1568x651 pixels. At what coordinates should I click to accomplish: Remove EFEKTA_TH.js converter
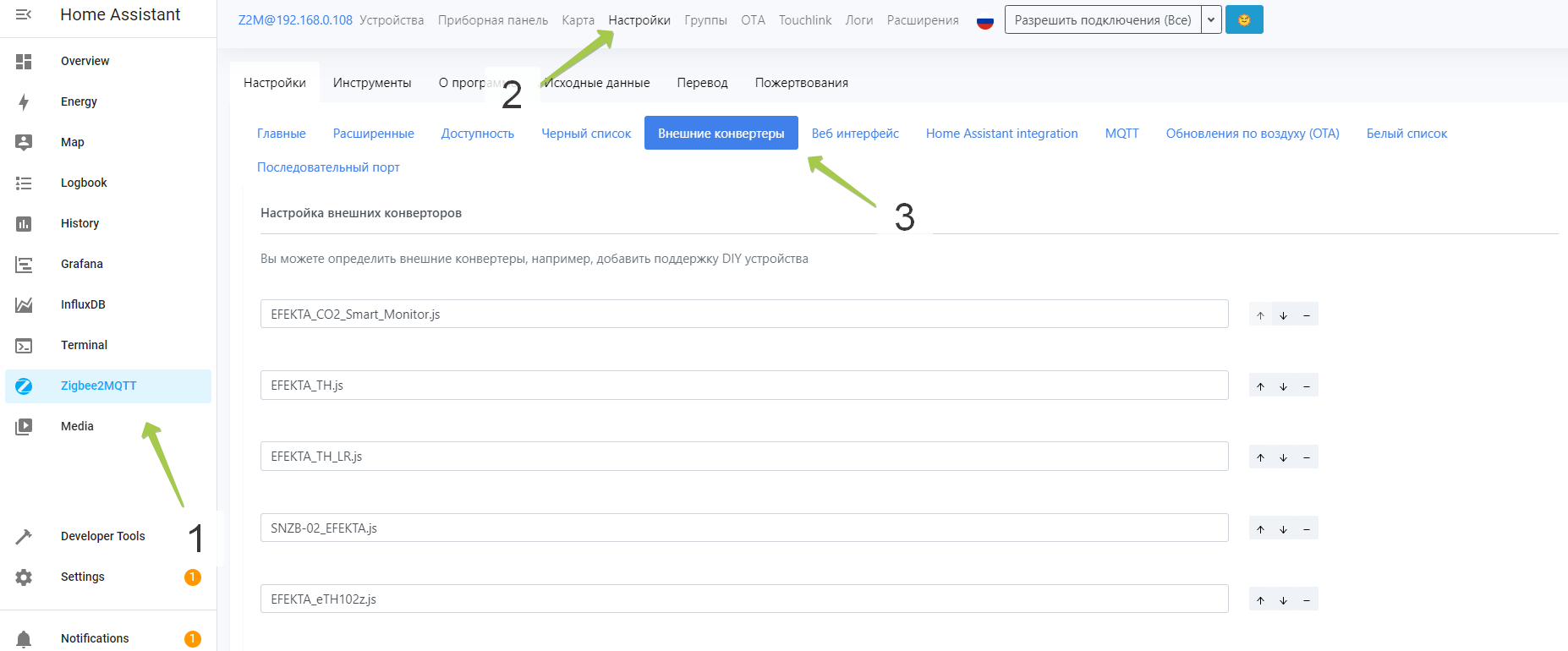point(1307,386)
